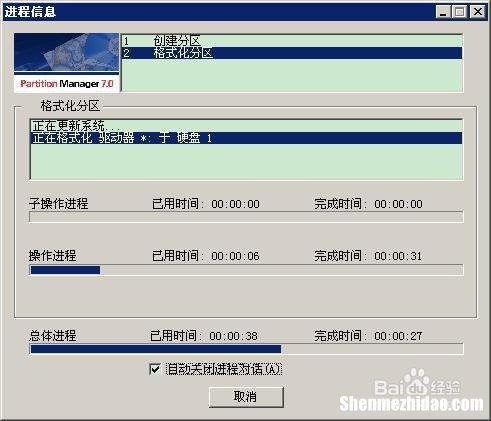491x421 pixels.
Task: Click the 操作进程 progress bar
Action: (x=246, y=270)
